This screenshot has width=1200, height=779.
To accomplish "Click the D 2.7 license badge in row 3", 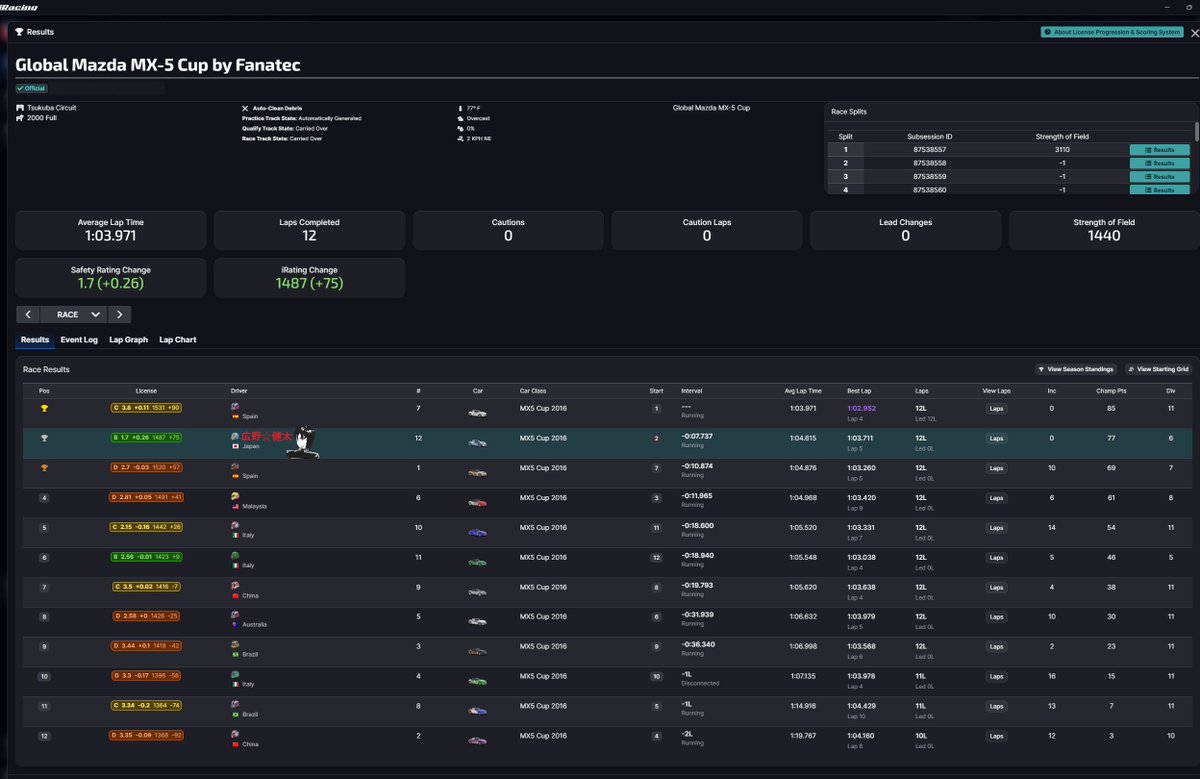I will 146,468.
